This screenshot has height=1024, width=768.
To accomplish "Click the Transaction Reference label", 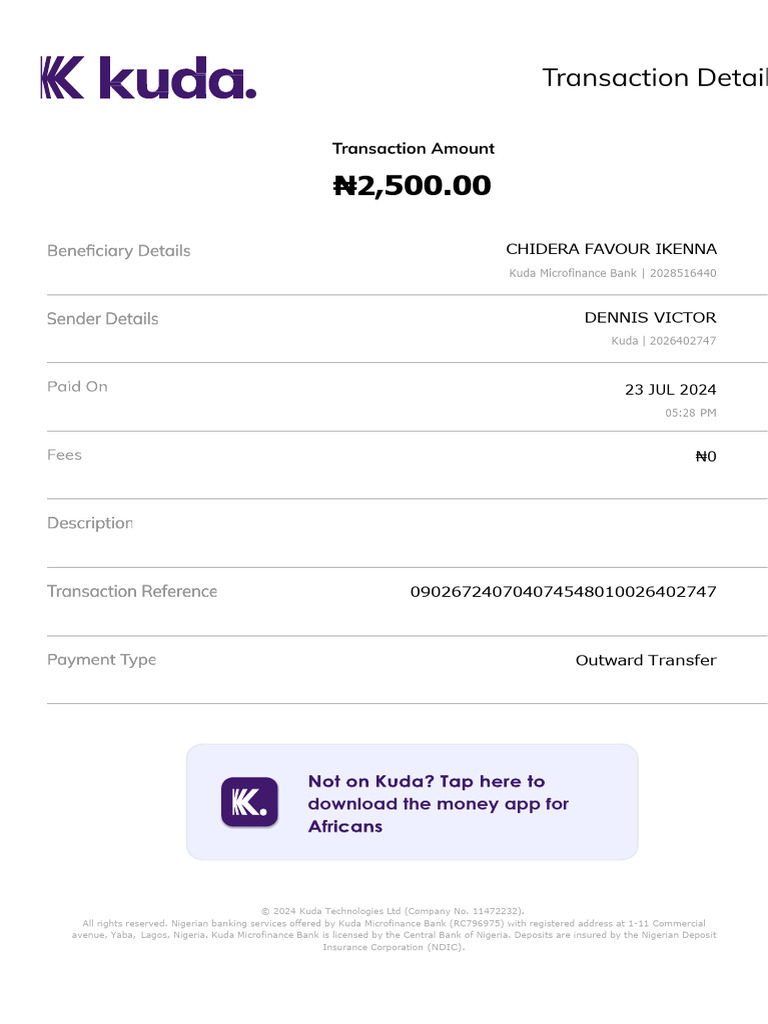I will click(x=131, y=591).
